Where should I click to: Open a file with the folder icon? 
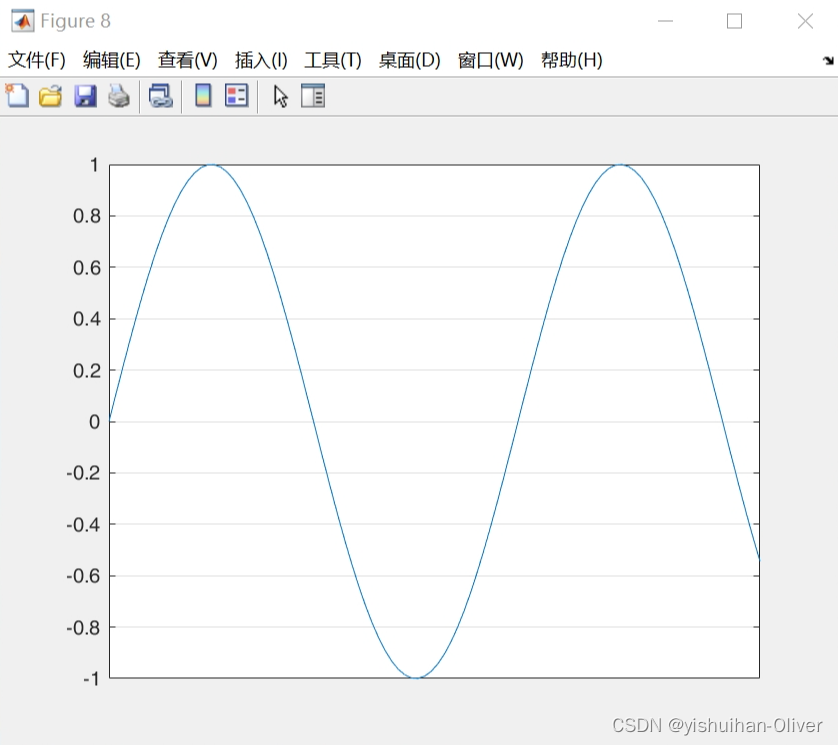(x=51, y=96)
